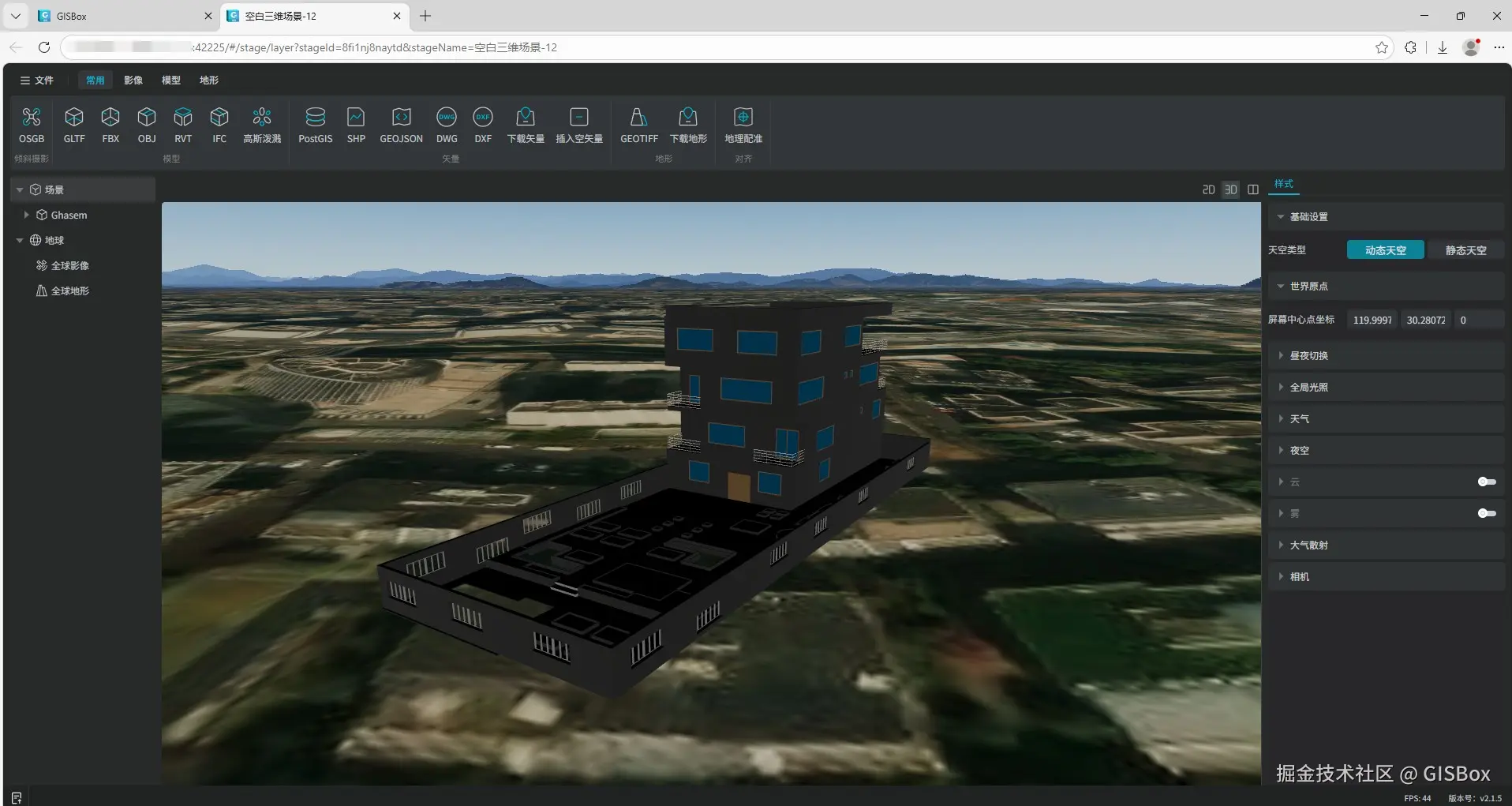Toggle the 云 cloud switch

click(x=1487, y=482)
